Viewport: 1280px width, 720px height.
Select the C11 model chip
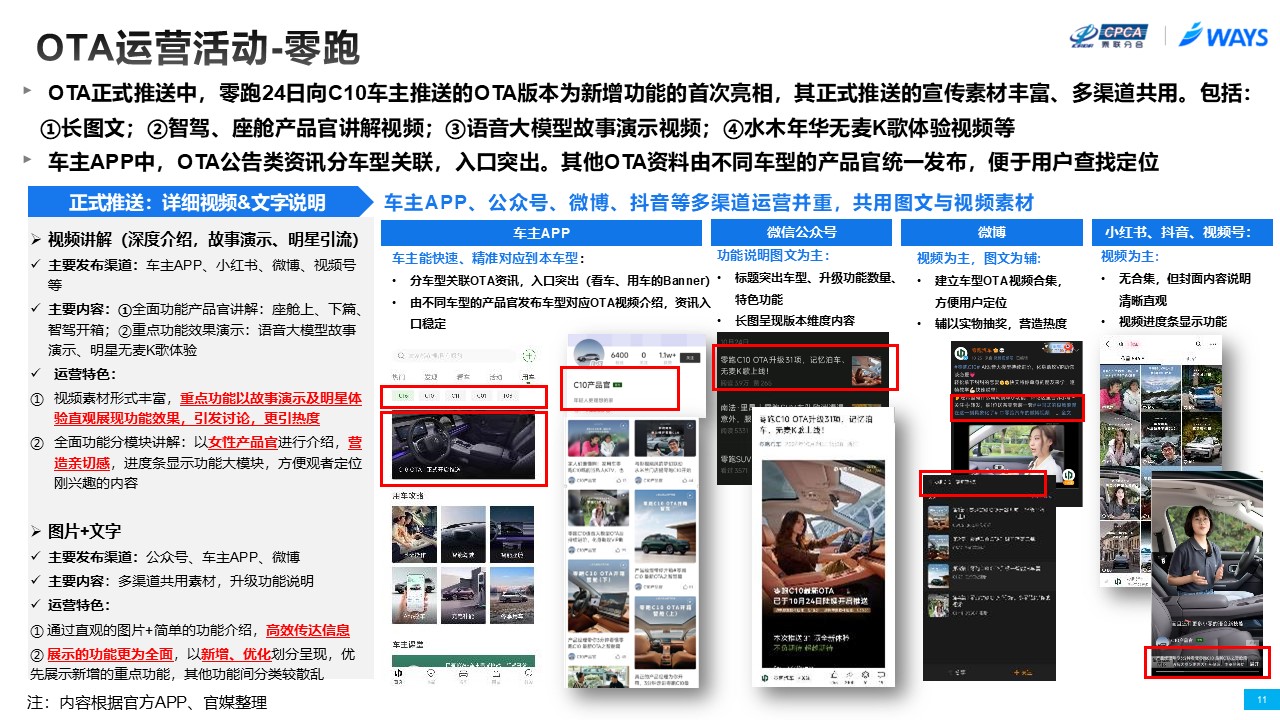pyautogui.click(x=455, y=396)
